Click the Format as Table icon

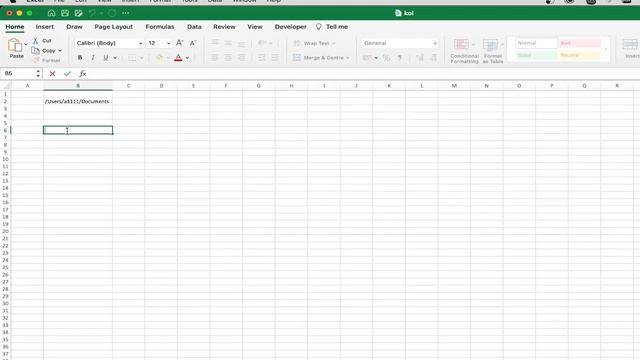point(490,44)
